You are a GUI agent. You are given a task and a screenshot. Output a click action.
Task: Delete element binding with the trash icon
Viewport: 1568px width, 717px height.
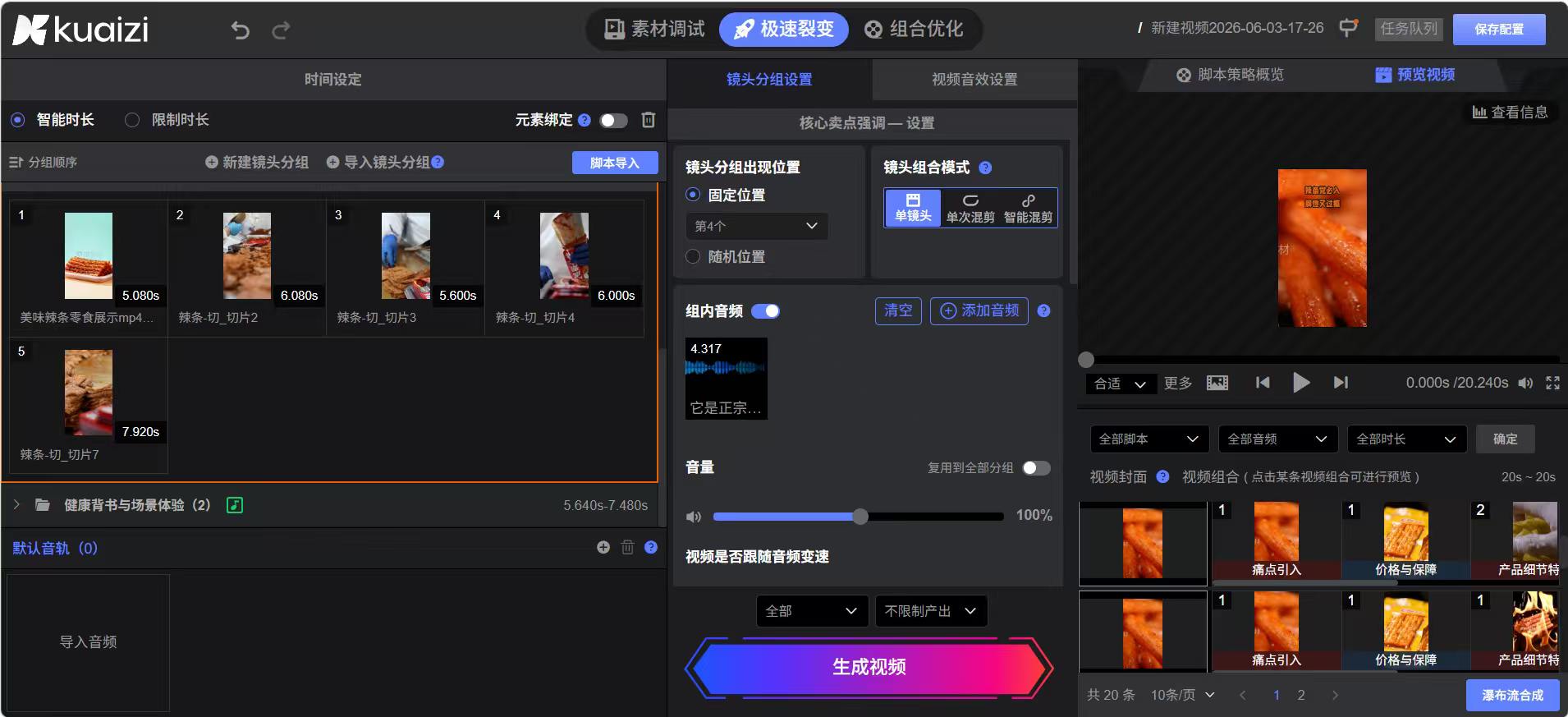coord(648,120)
